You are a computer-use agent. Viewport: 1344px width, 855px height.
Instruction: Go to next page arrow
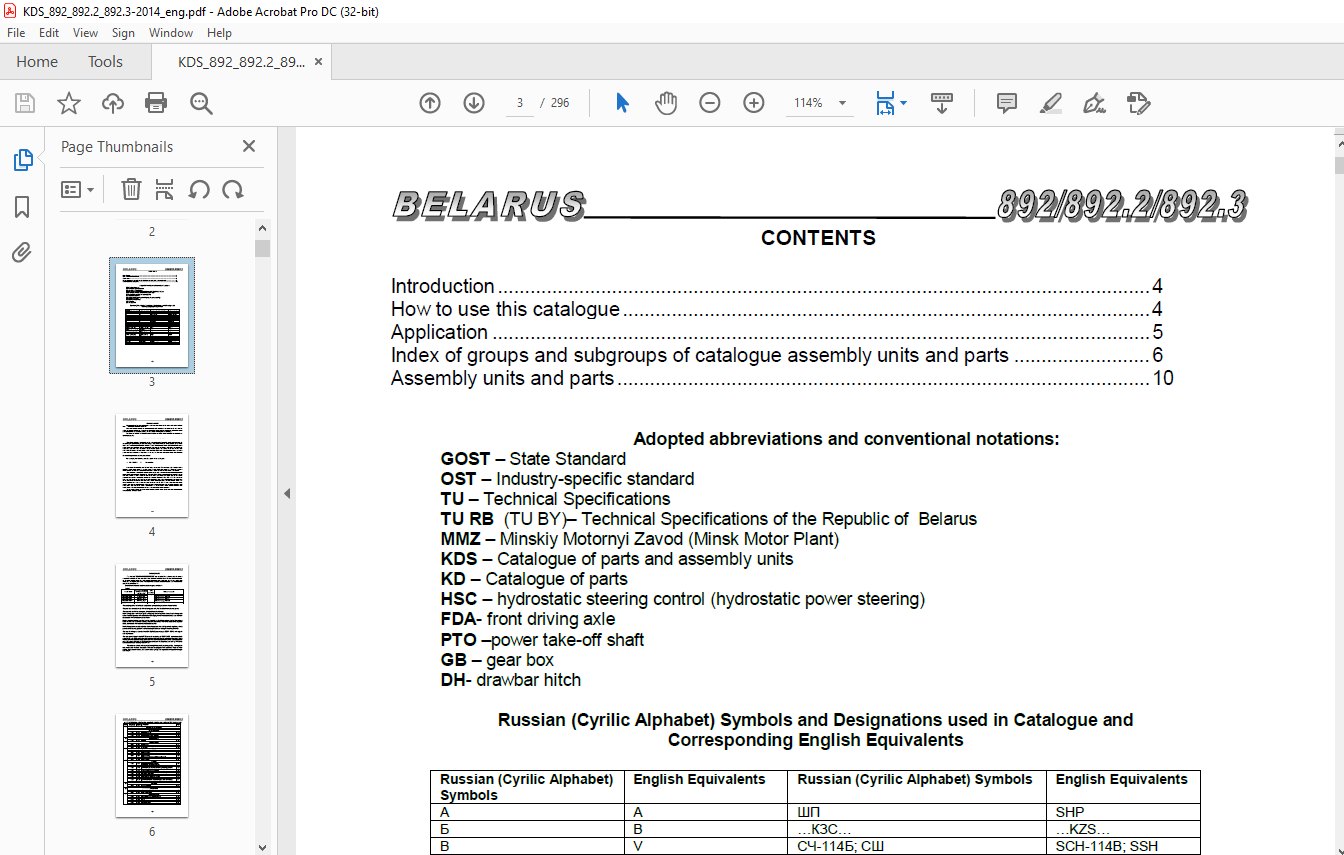tap(474, 103)
